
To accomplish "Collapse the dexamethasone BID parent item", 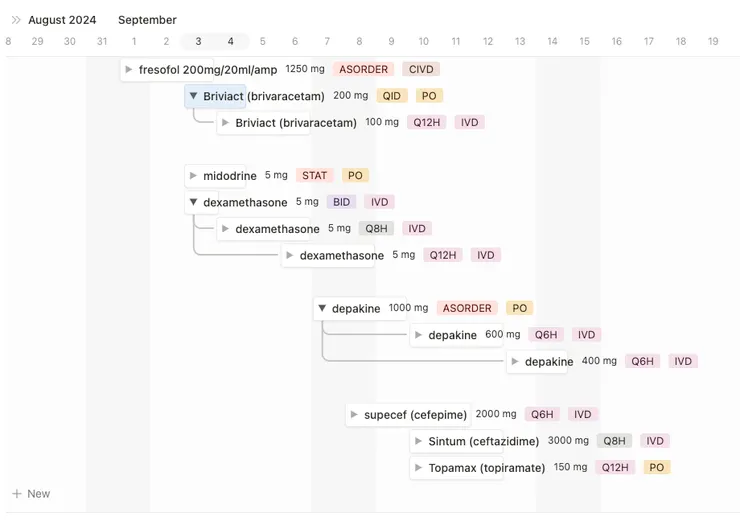I will pyautogui.click(x=193, y=202).
